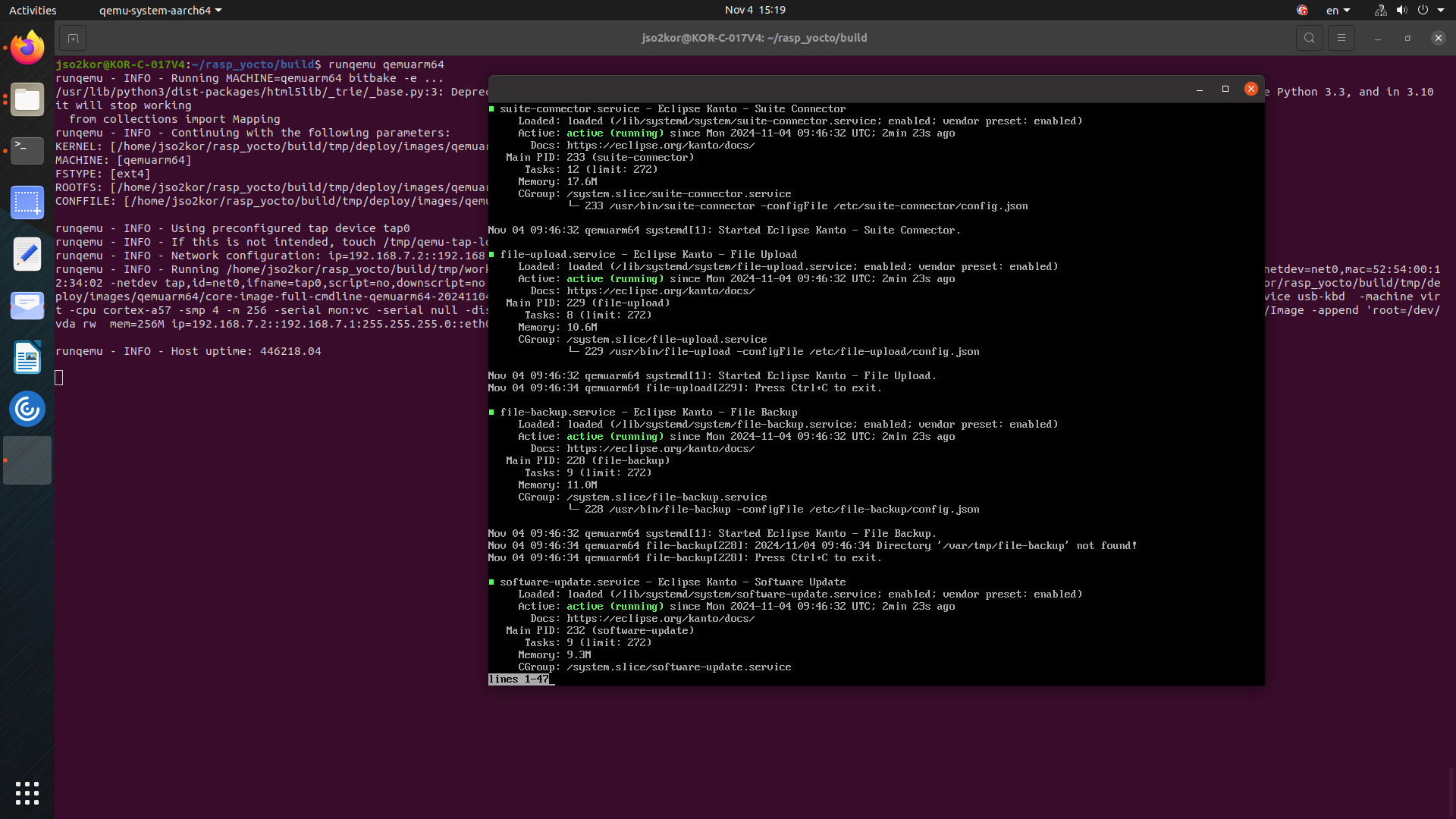
Task: Focus the running QEMU blank dock icon
Action: pyautogui.click(x=27, y=460)
